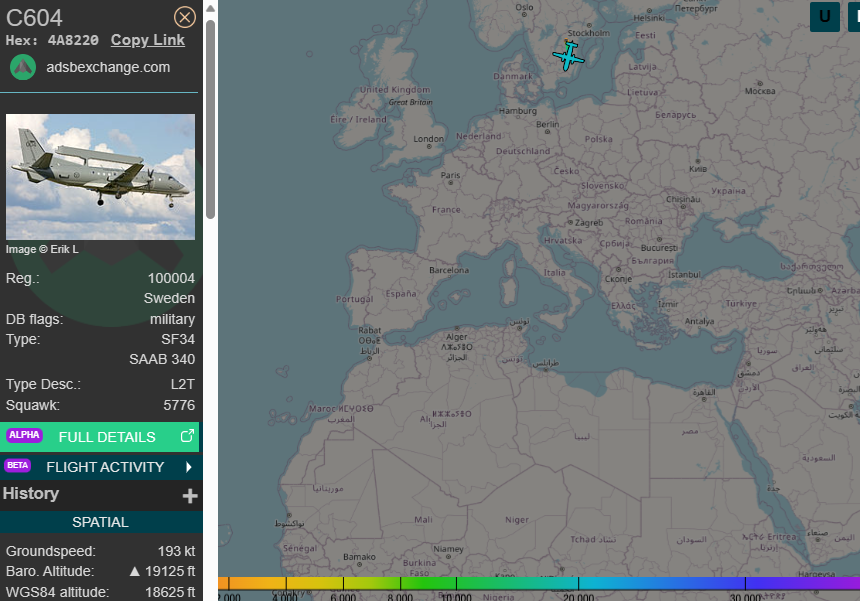Click the France country label
Viewport: 860px width, 601px height.
tap(446, 209)
